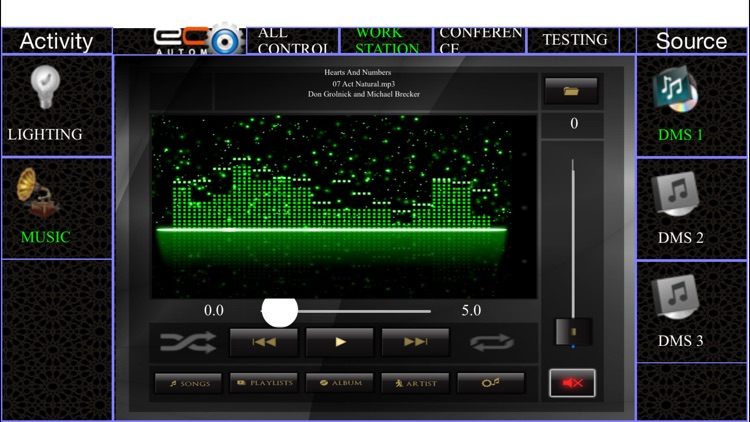This screenshot has width=750, height=422.
Task: Choose the DMS 1 source icon
Action: click(x=675, y=89)
